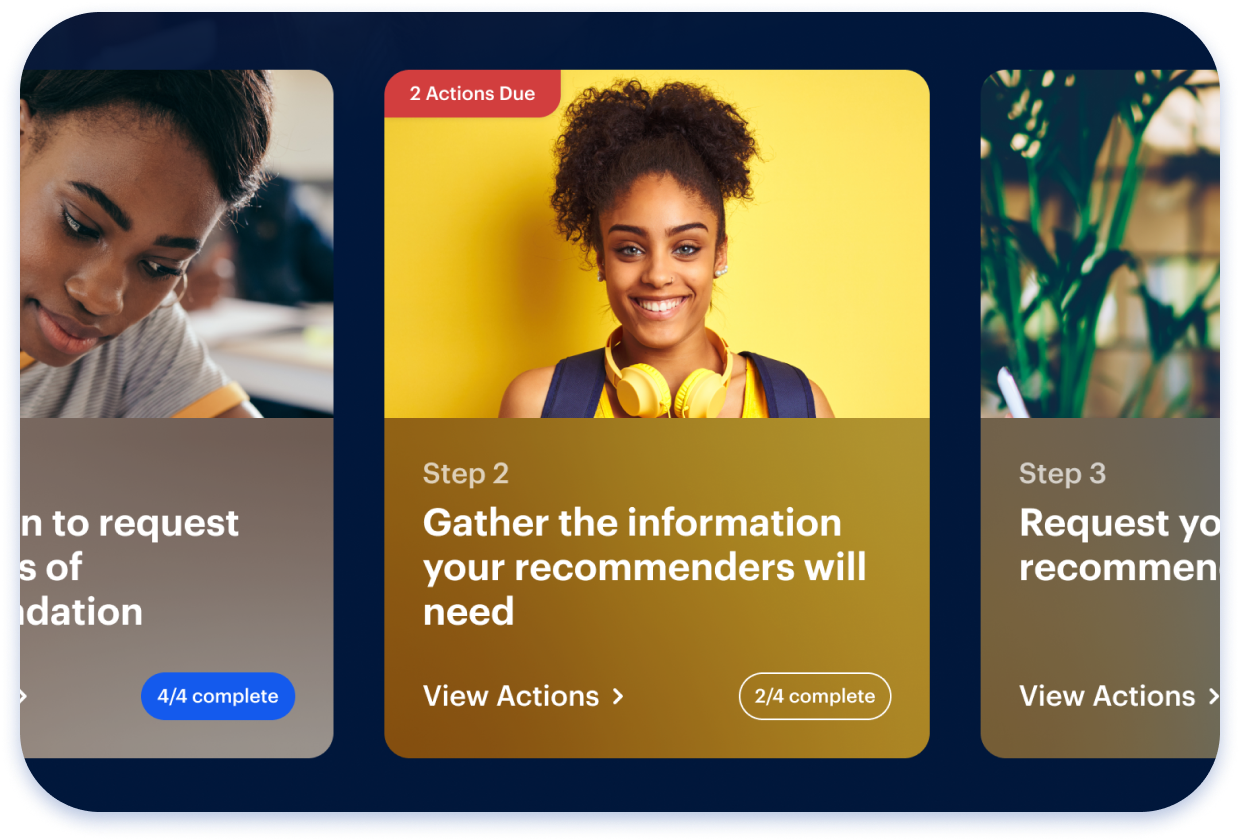Click the request letters of recommendation heading on first card
1240x840 pixels.
[x=130, y=567]
